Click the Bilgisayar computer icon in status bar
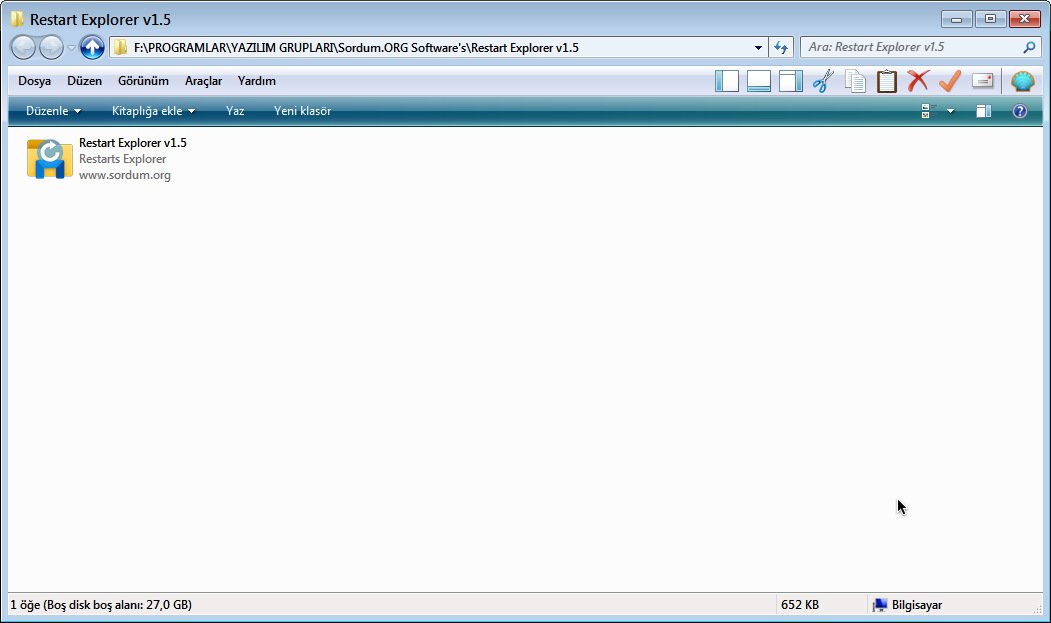Screen dimensions: 1051x623 (879, 605)
